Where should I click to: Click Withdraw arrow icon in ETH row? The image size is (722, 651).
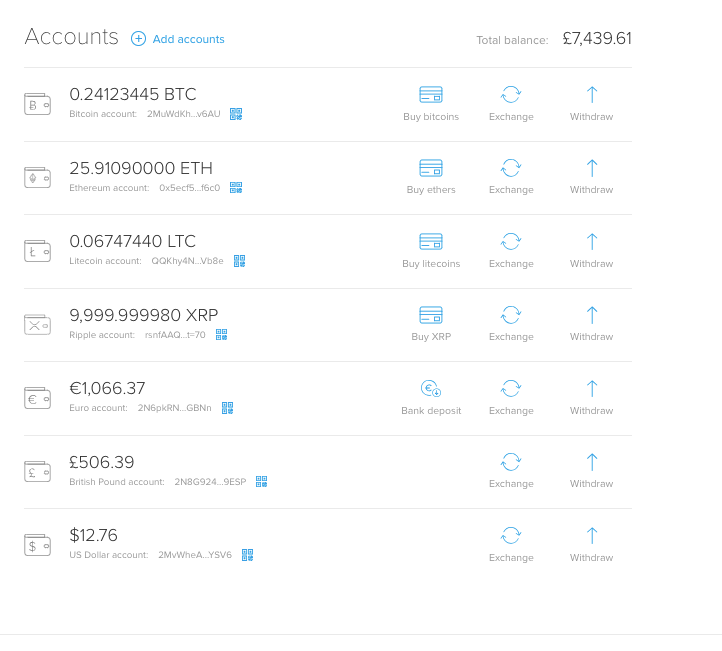click(592, 168)
